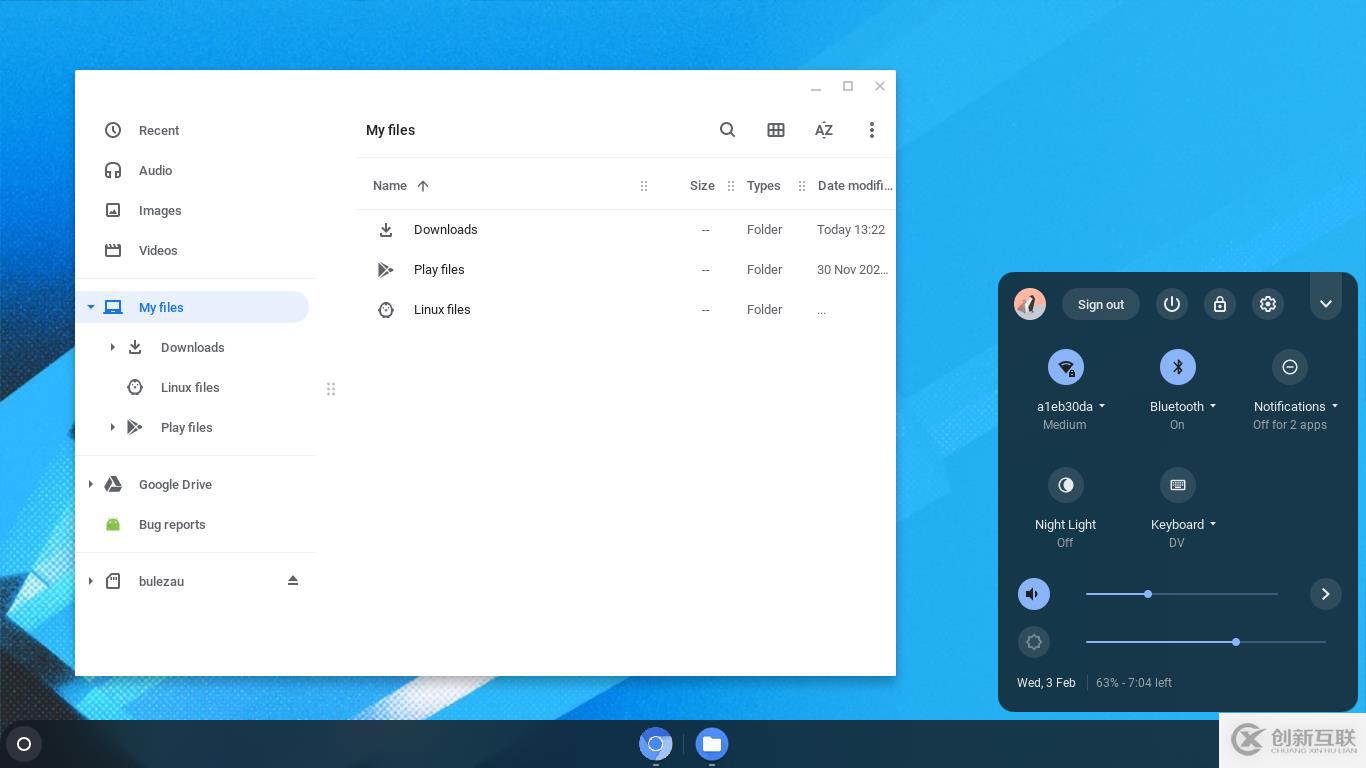Image resolution: width=1366 pixels, height=768 pixels.
Task: Expand the Downloads subtree arrow
Action: pos(112,347)
